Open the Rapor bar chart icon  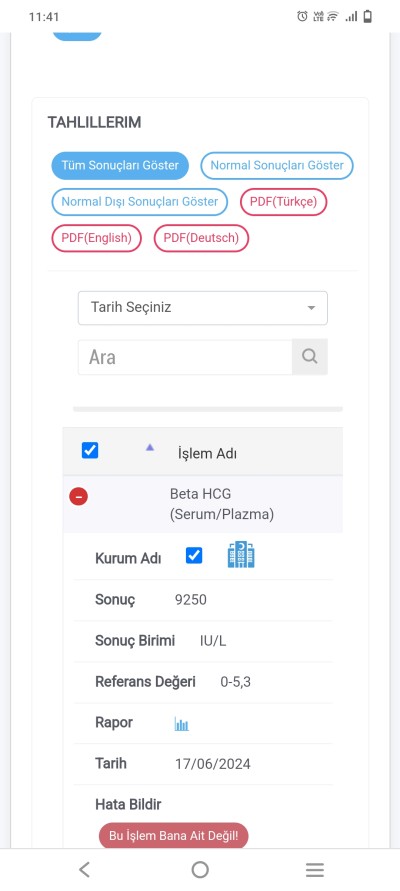(x=181, y=724)
